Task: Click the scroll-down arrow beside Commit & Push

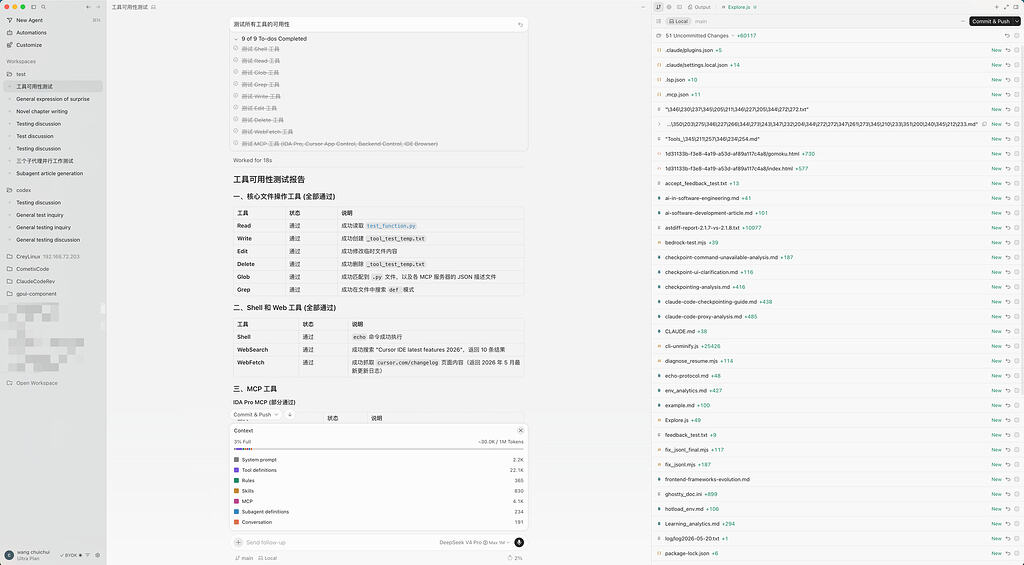Action: [x=290, y=414]
